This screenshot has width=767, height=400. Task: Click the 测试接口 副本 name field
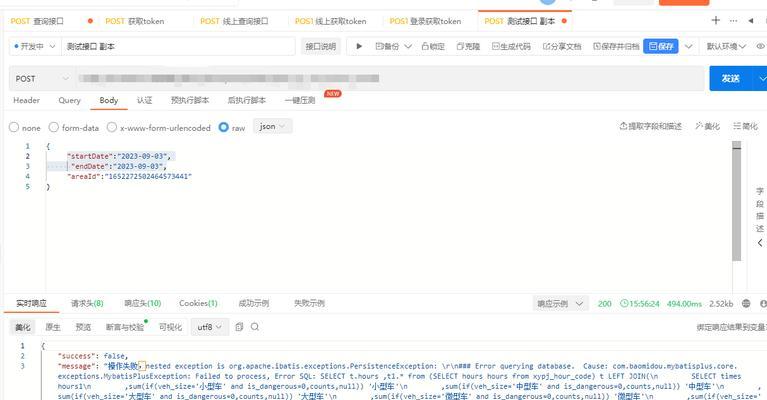click(178, 46)
